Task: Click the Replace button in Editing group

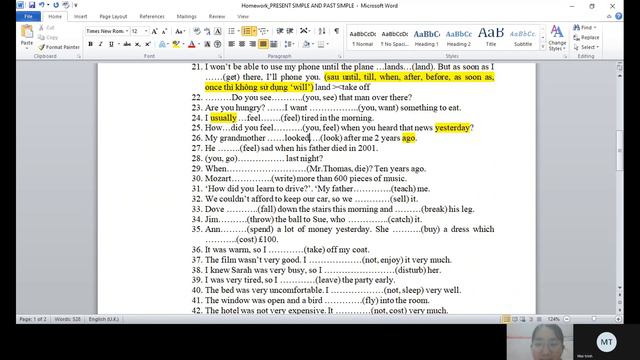Action: pos(586,38)
